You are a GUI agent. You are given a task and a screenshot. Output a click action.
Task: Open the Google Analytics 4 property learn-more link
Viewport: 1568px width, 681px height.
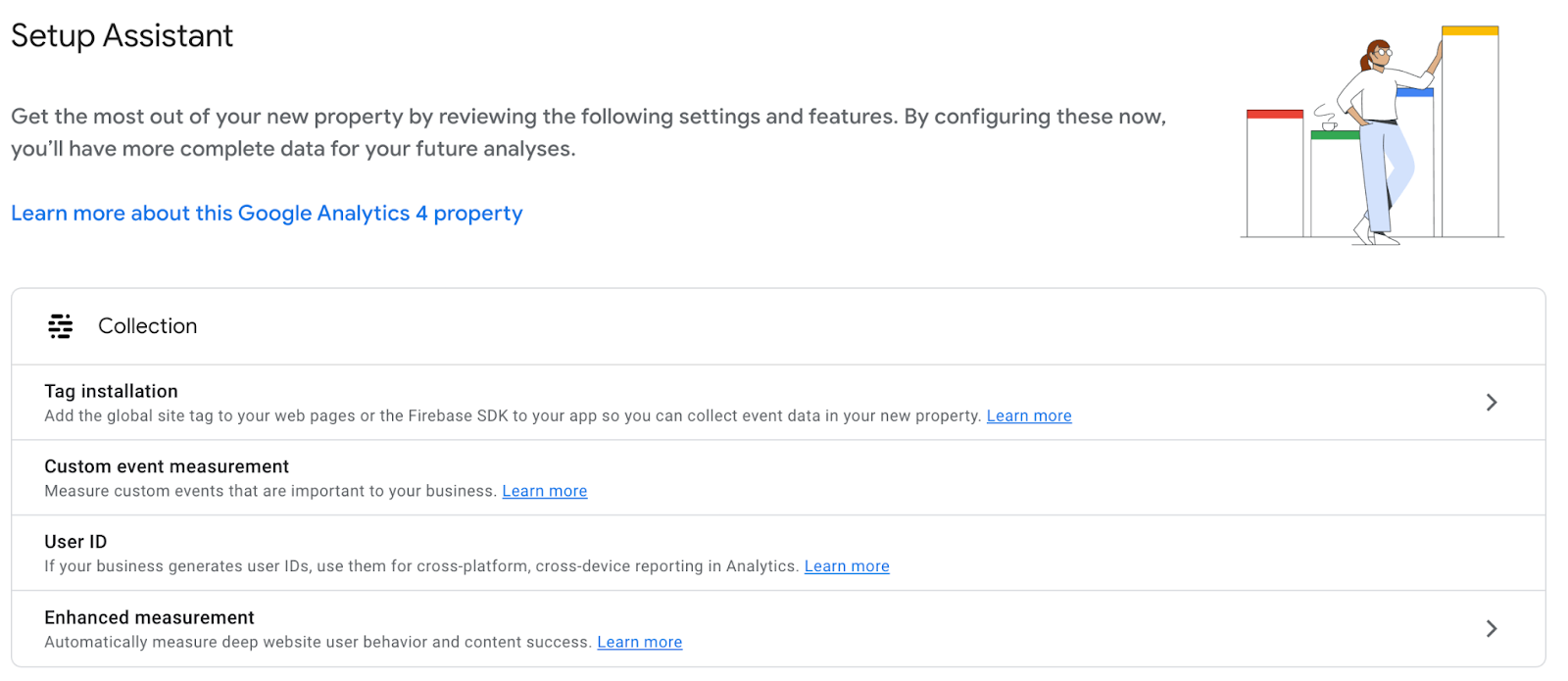coord(267,214)
